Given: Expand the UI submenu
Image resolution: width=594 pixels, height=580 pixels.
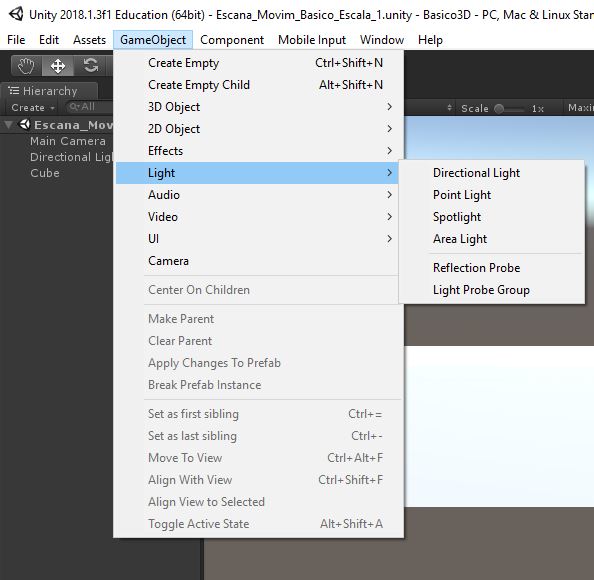Looking at the screenshot, I should click(257, 239).
